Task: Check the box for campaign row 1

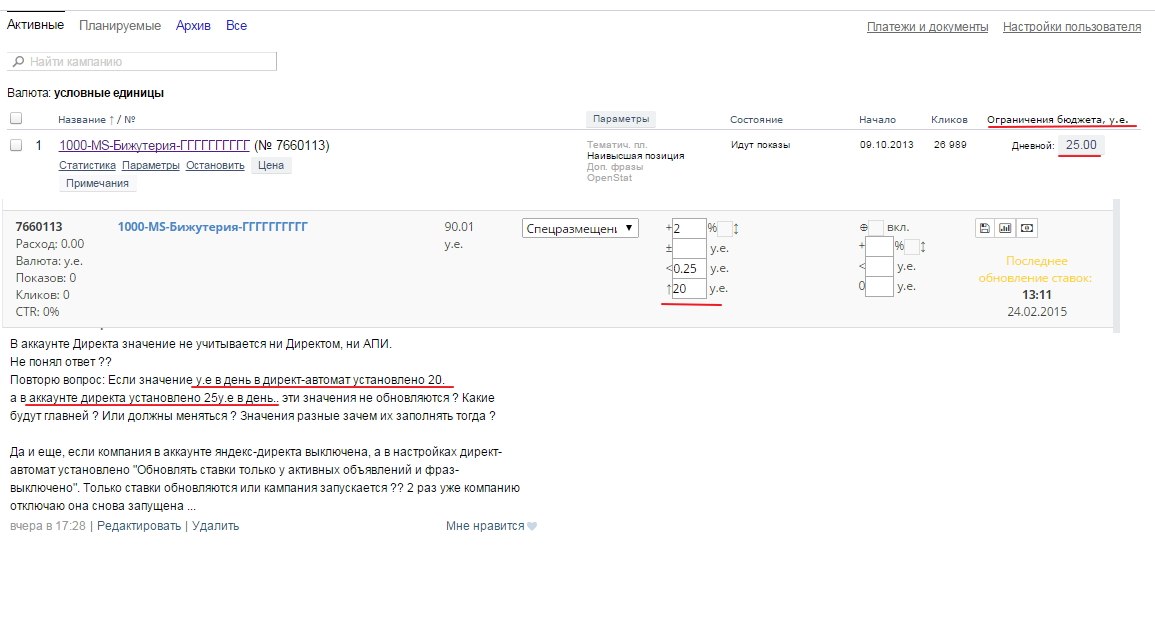Action: (x=15, y=145)
